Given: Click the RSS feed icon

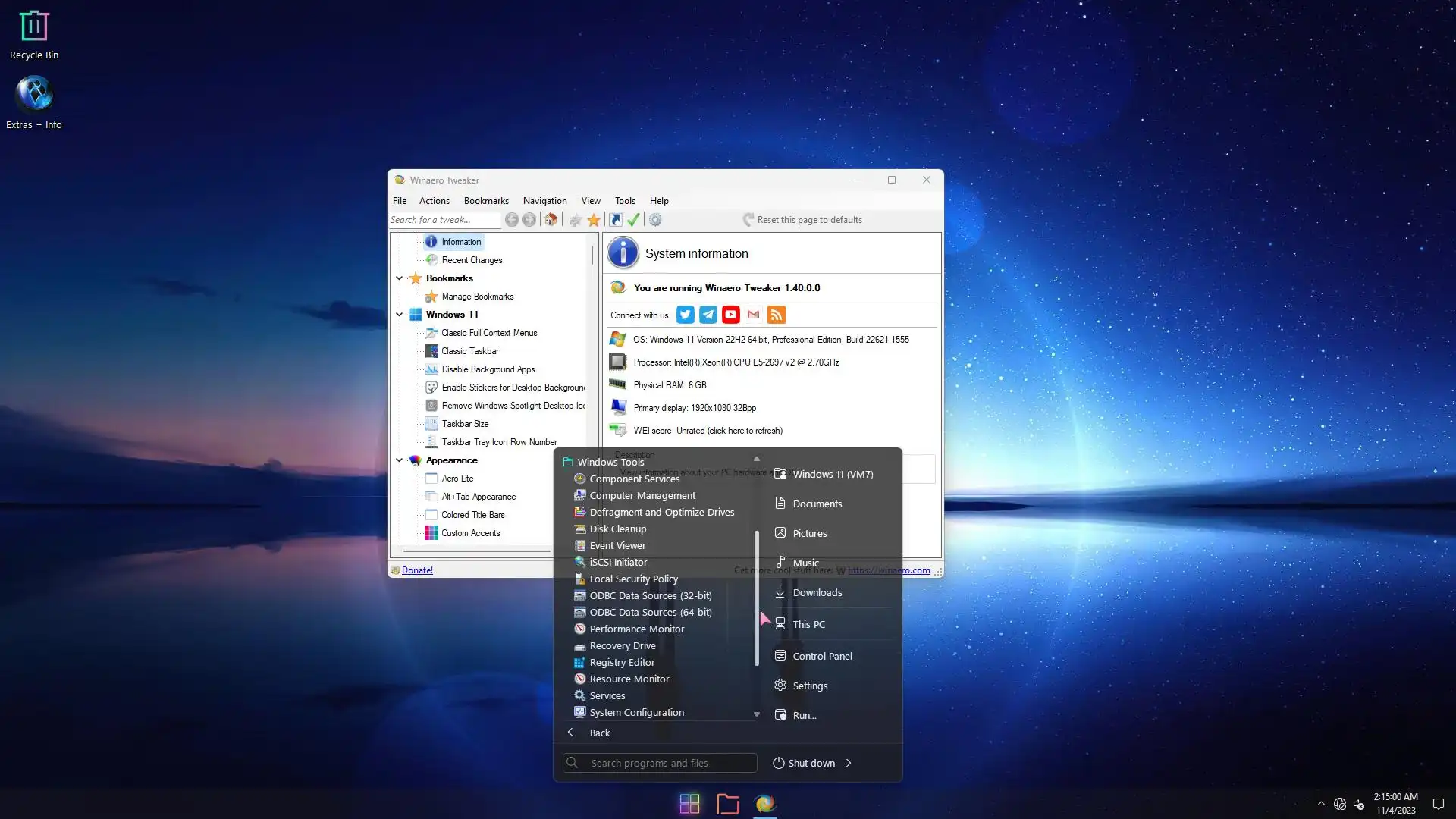Looking at the screenshot, I should point(776,315).
